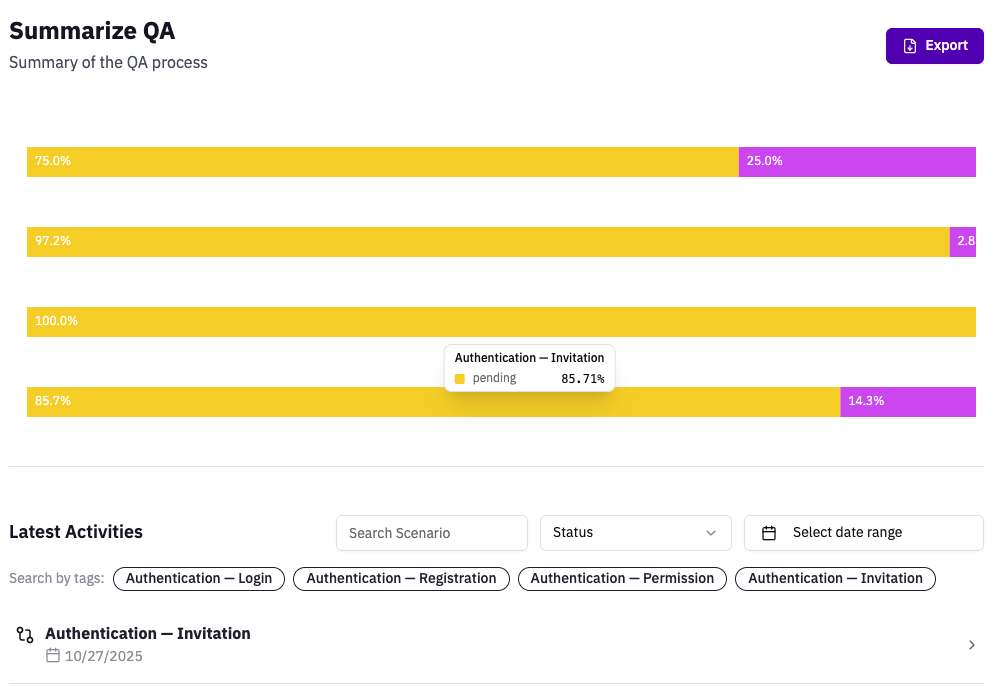Select the Authentication — Invitation tag chip
Viewport: 1004px width, 687px height.
pyautogui.click(x=835, y=579)
